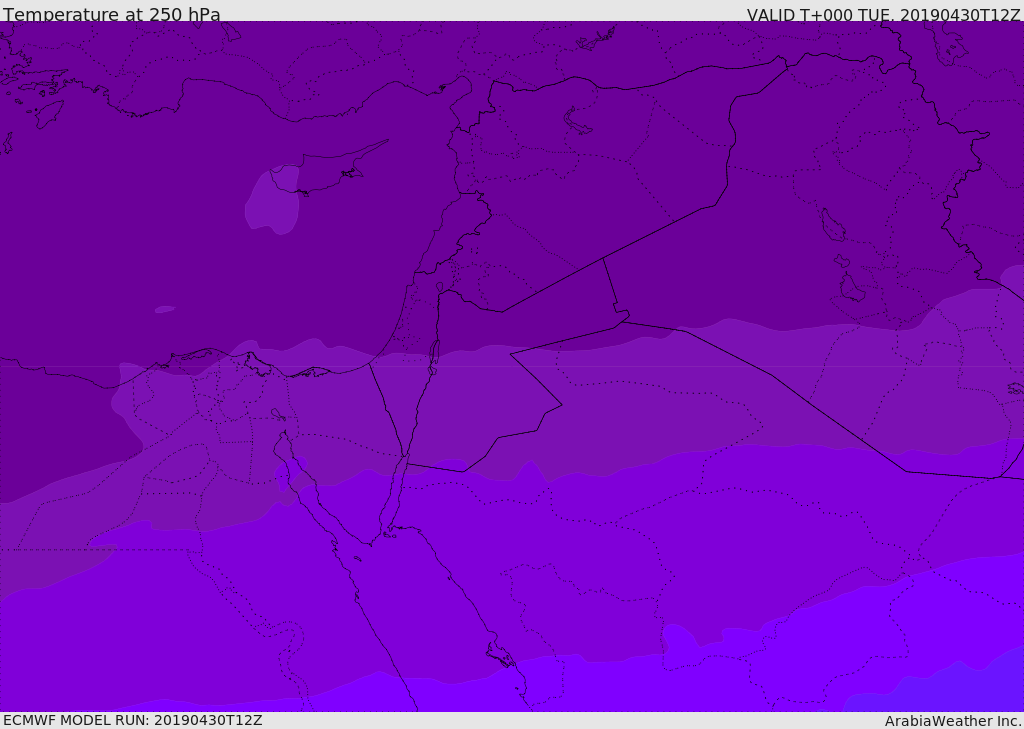Click the 'Temperature at 250 hPa' title
The height and width of the screenshot is (729, 1024).
112,14
